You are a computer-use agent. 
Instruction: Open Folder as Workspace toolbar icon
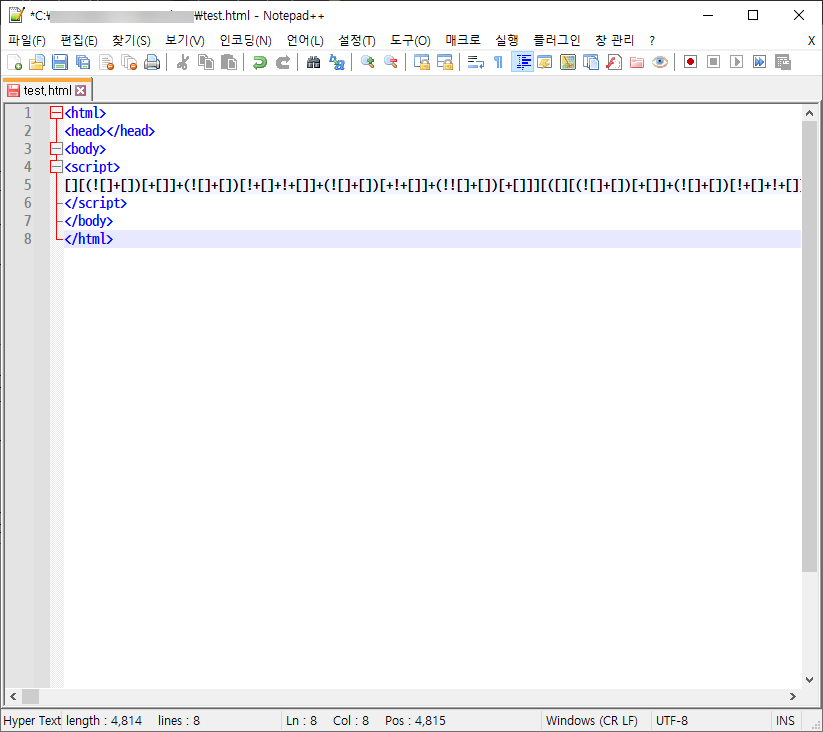[x=637, y=62]
